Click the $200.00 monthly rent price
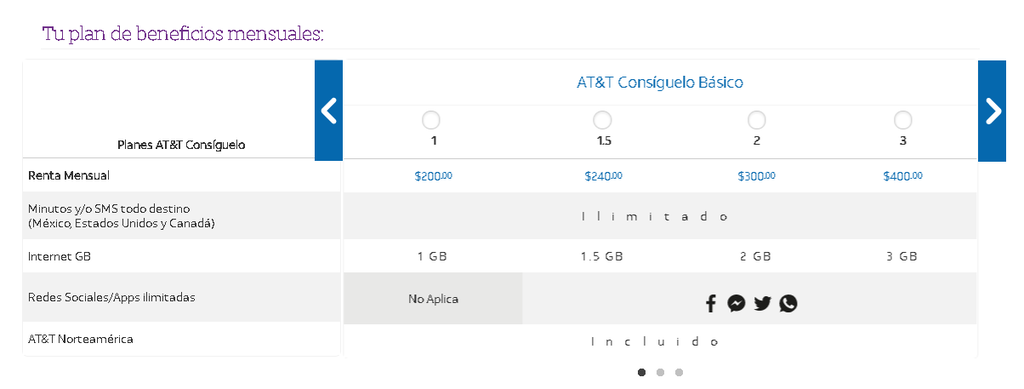This screenshot has height=389, width=1024. click(433, 176)
